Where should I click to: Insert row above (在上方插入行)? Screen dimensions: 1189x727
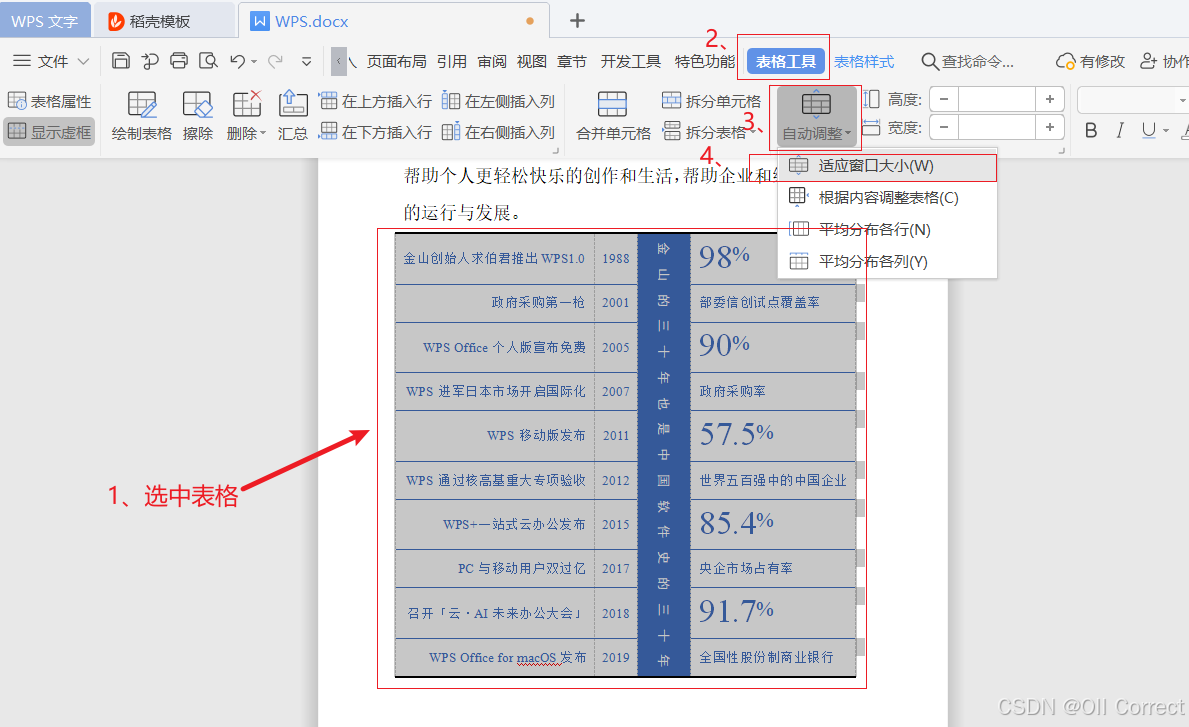click(375, 101)
